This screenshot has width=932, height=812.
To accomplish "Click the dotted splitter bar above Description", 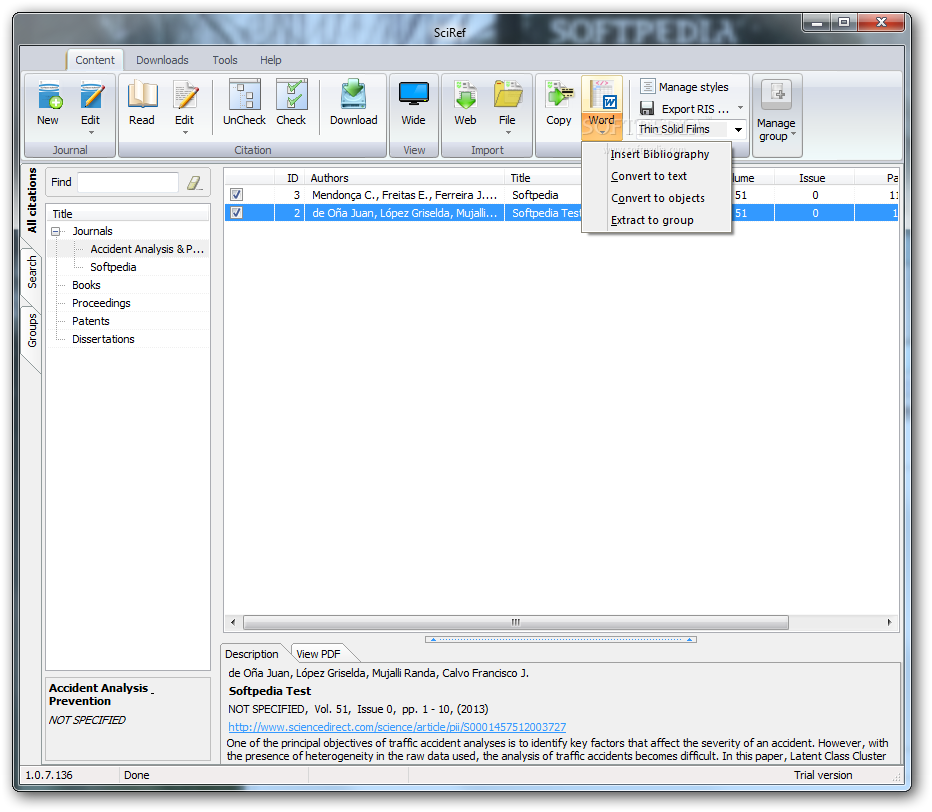I will [561, 640].
